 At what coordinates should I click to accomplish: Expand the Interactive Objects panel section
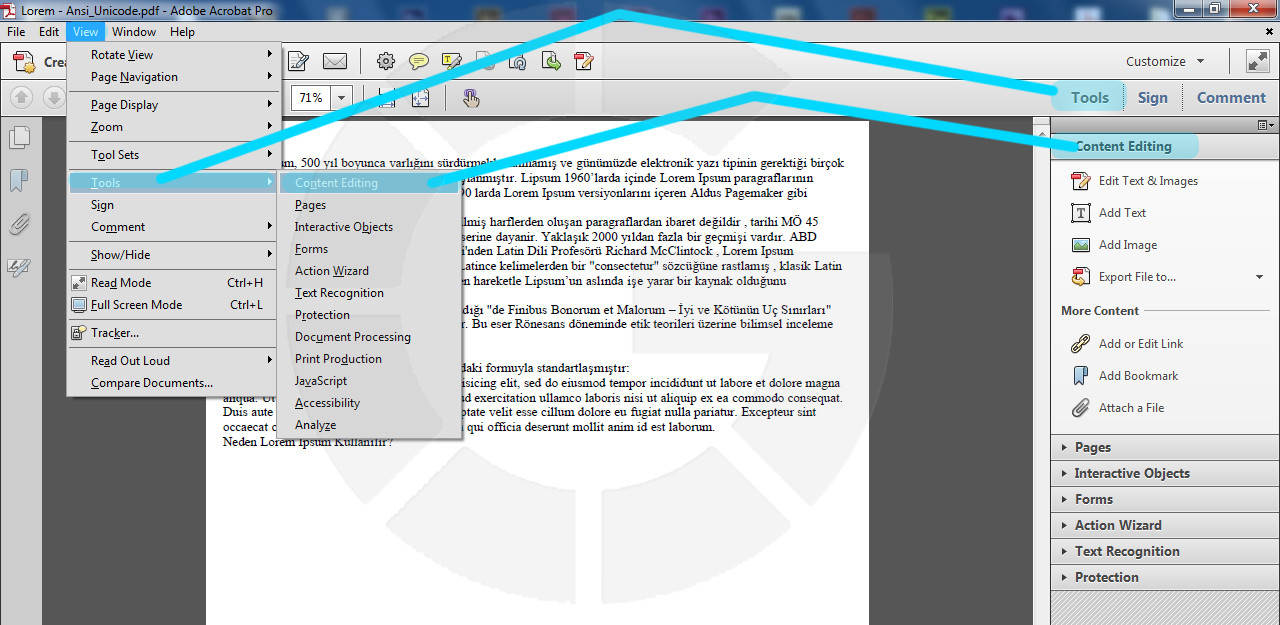pyautogui.click(x=1131, y=473)
